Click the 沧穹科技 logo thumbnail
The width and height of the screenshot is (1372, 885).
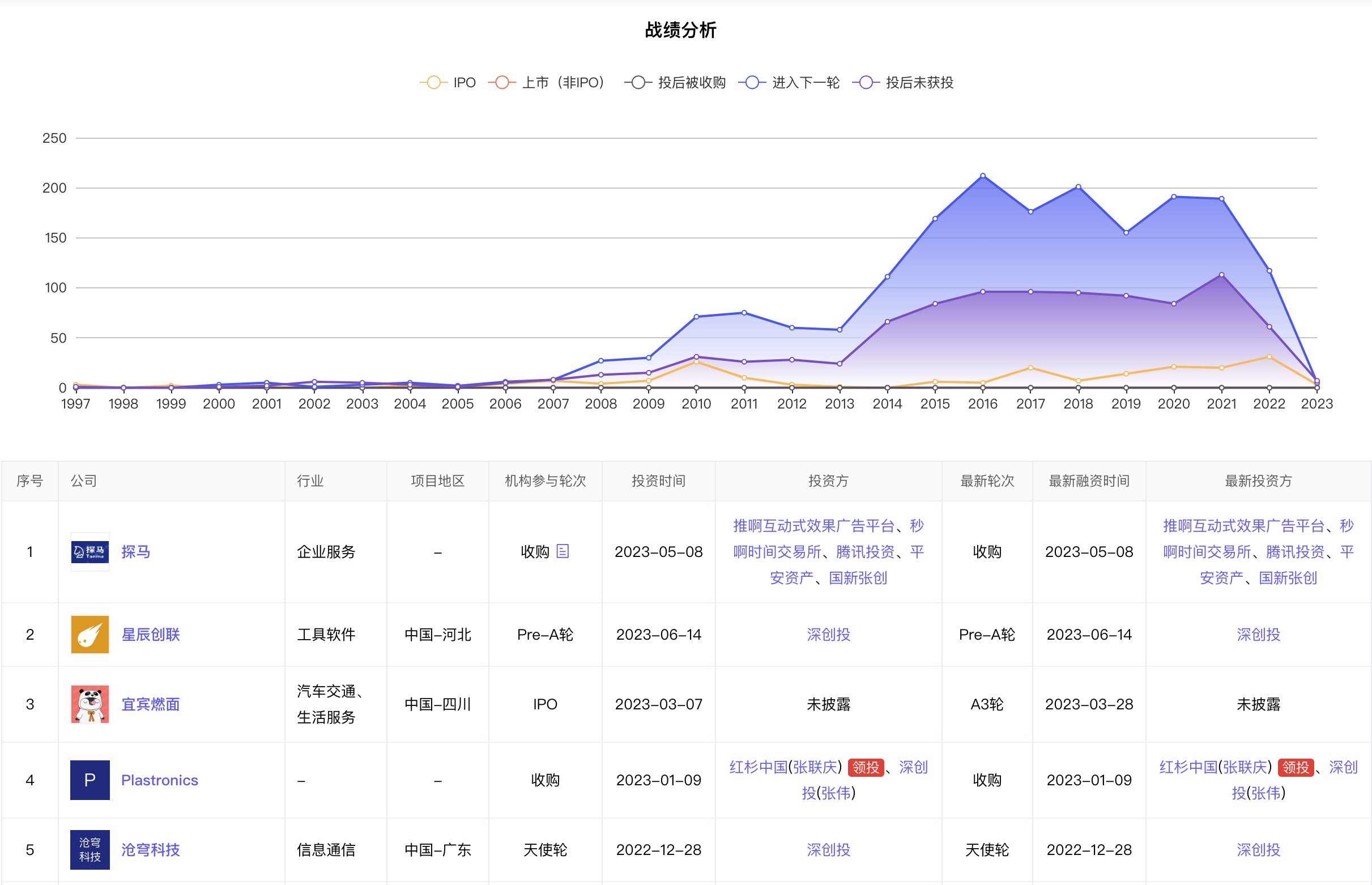90,849
